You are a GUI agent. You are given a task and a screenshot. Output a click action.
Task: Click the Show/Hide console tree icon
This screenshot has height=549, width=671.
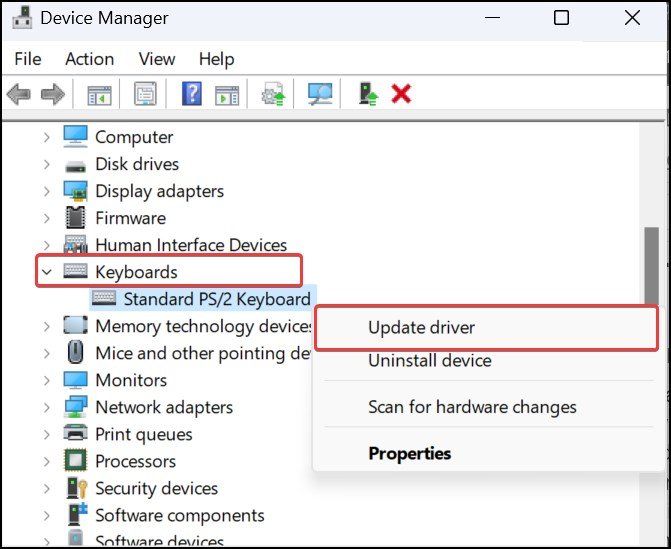[99, 94]
